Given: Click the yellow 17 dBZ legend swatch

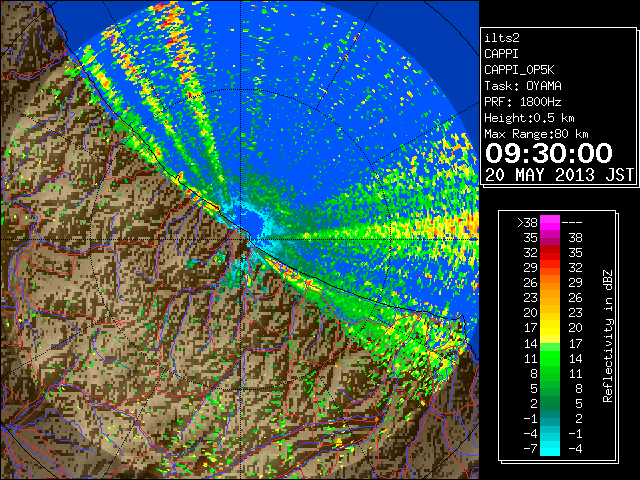Looking at the screenshot, I should point(550,328).
